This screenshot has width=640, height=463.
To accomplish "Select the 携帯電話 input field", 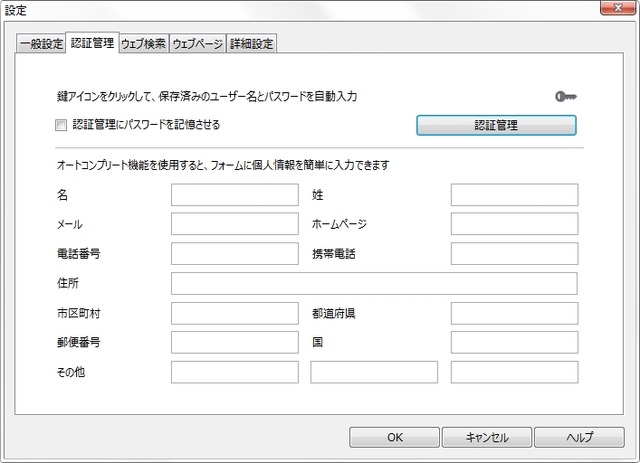I will [514, 254].
